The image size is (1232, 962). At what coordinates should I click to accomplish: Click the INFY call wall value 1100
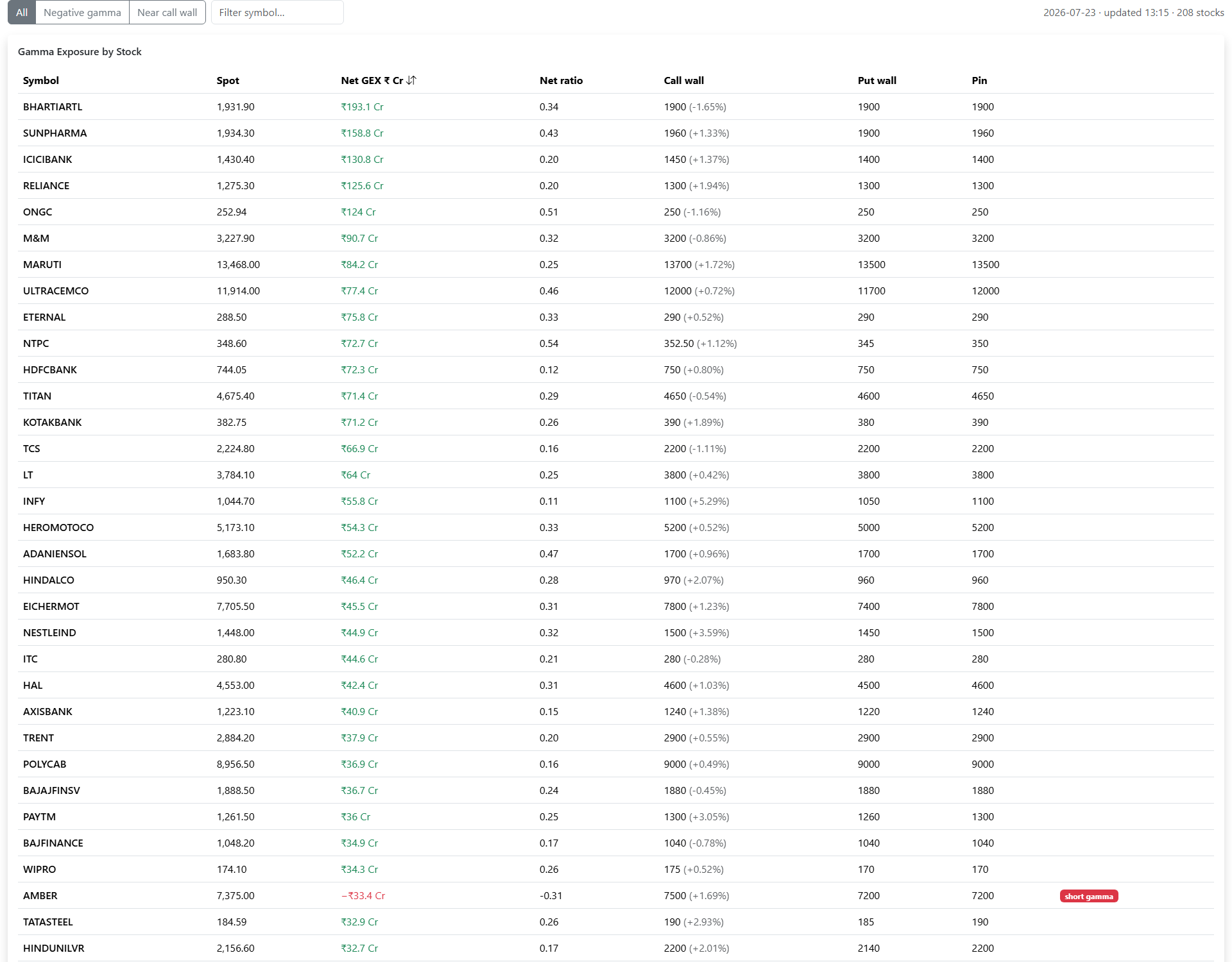(x=675, y=501)
